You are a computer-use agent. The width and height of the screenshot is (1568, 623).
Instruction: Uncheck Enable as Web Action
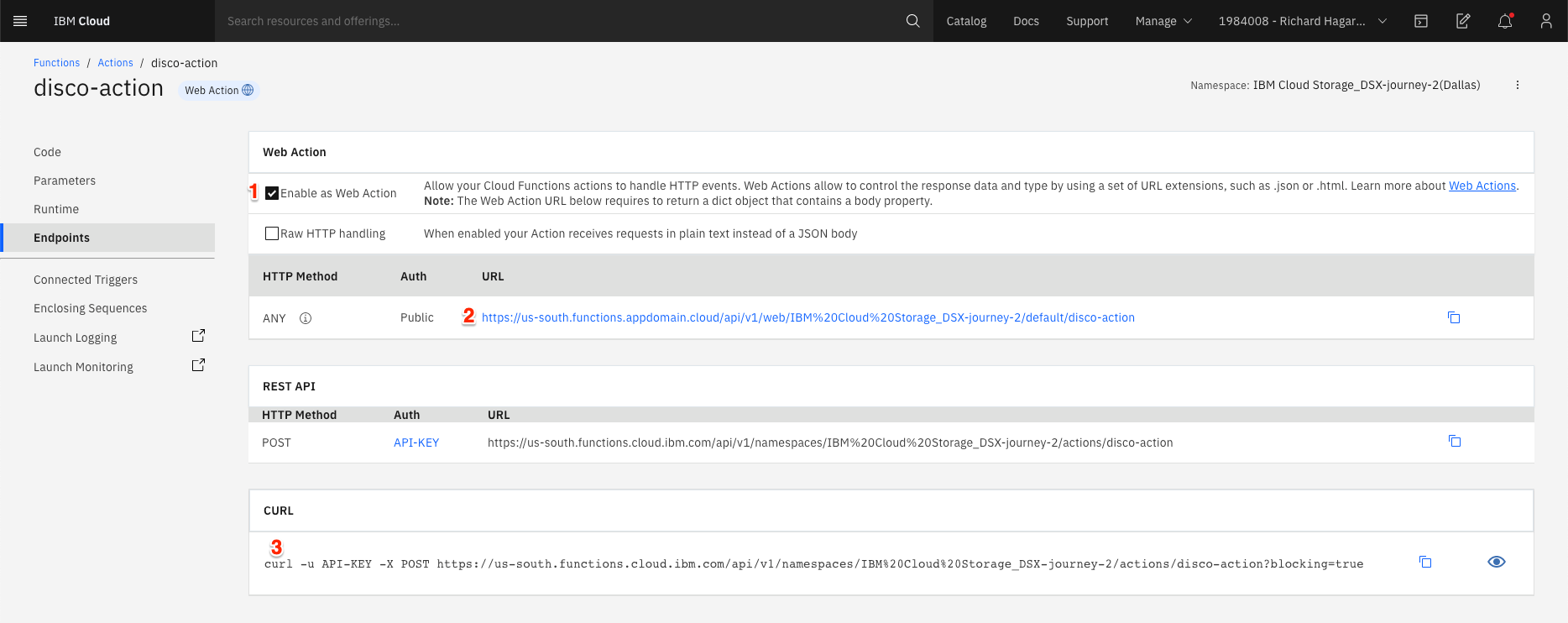click(272, 193)
